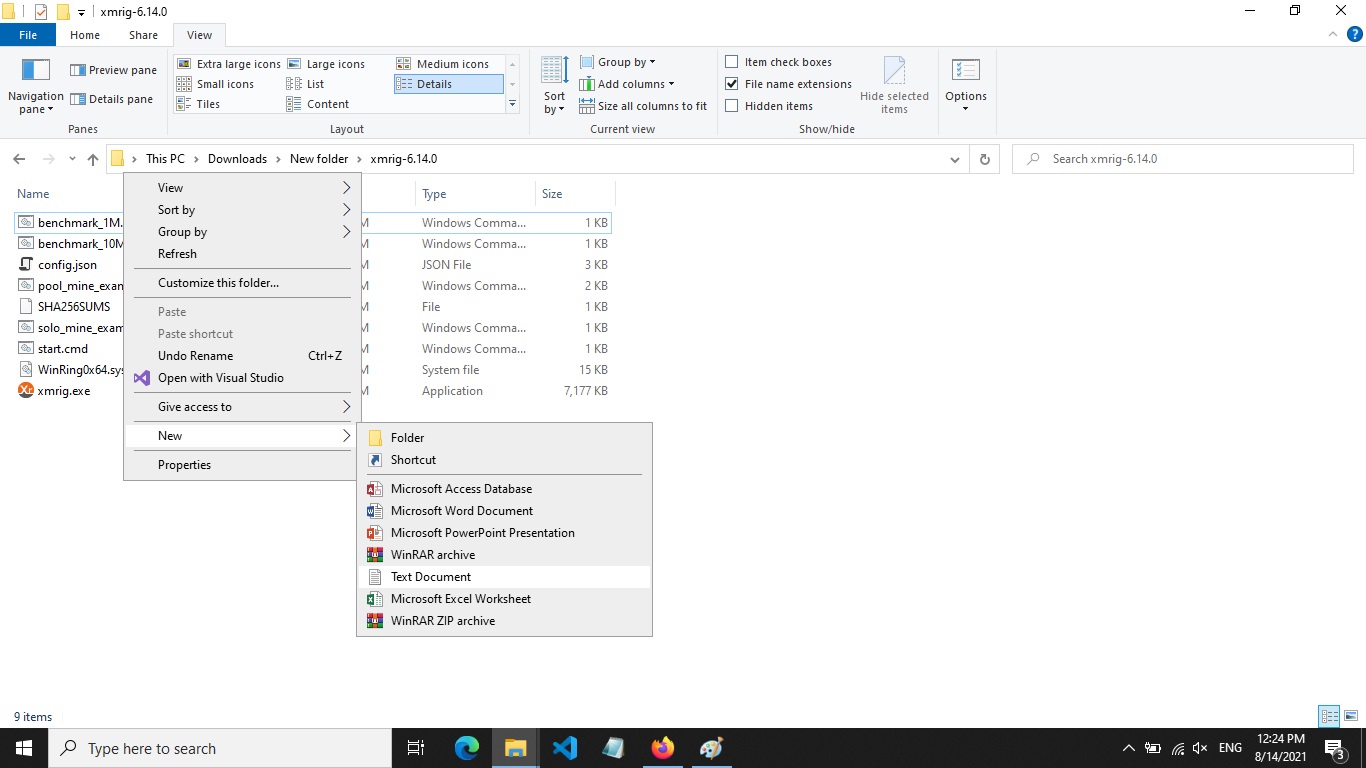
Task: Switch to large thumbnails view in status bar
Action: [x=1350, y=716]
